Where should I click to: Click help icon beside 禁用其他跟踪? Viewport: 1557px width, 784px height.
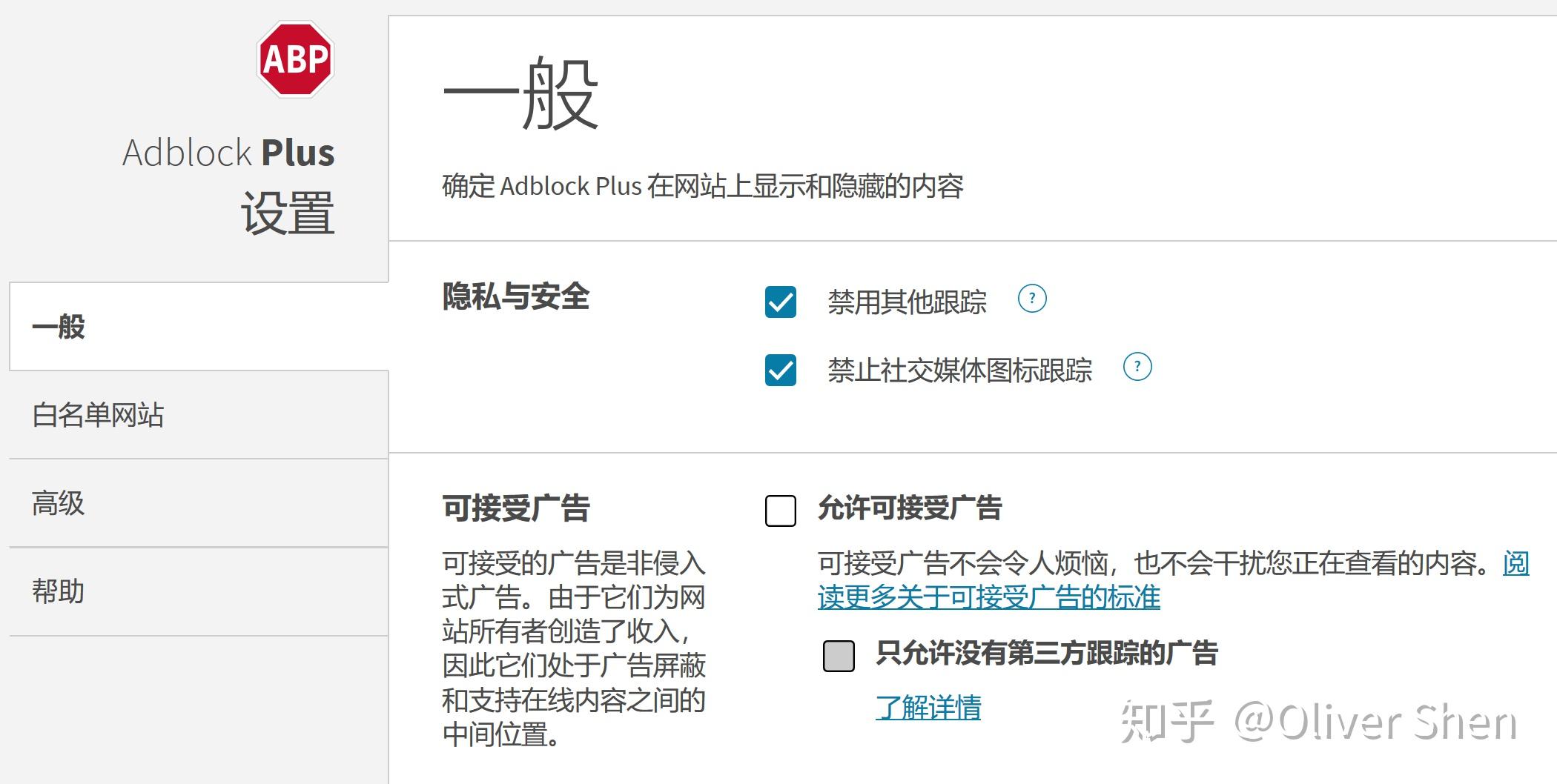pyautogui.click(x=1031, y=299)
